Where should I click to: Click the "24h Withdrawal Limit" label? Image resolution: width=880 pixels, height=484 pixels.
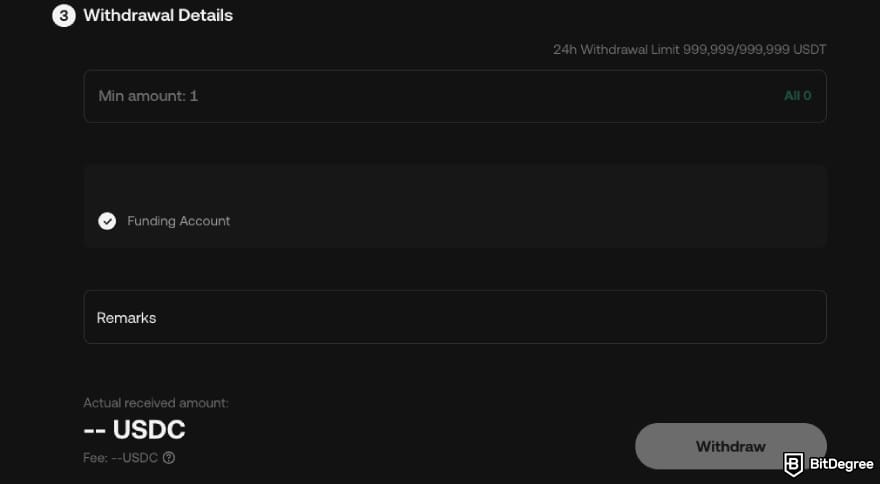[616, 49]
